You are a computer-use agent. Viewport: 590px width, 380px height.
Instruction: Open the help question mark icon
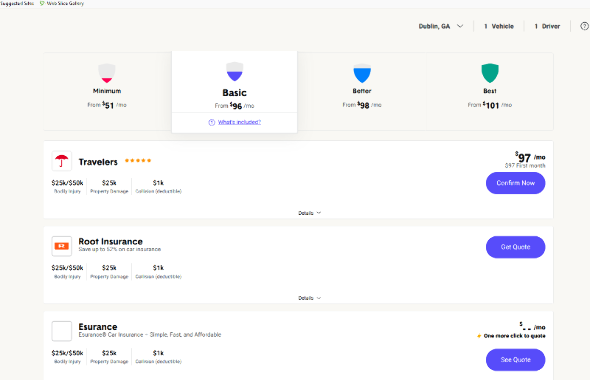point(584,26)
